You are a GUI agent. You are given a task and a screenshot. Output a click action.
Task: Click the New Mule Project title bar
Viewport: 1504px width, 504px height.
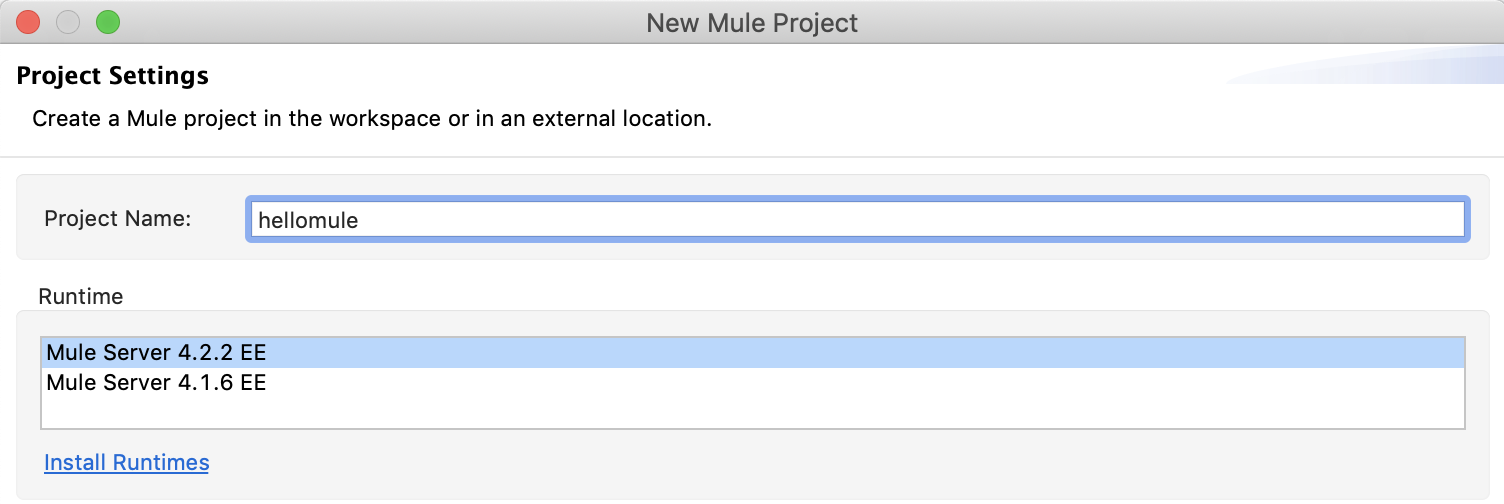tap(752, 22)
